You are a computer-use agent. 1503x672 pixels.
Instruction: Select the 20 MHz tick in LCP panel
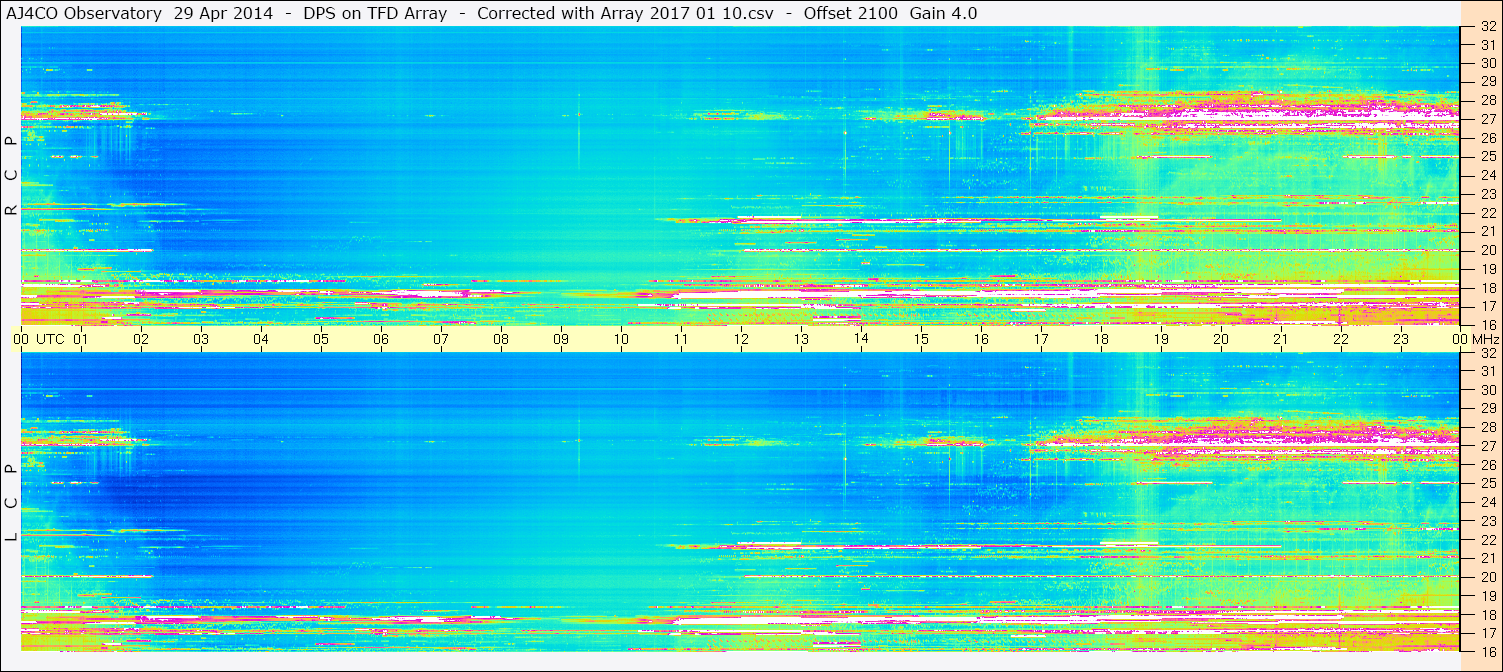pyautogui.click(x=1488, y=577)
